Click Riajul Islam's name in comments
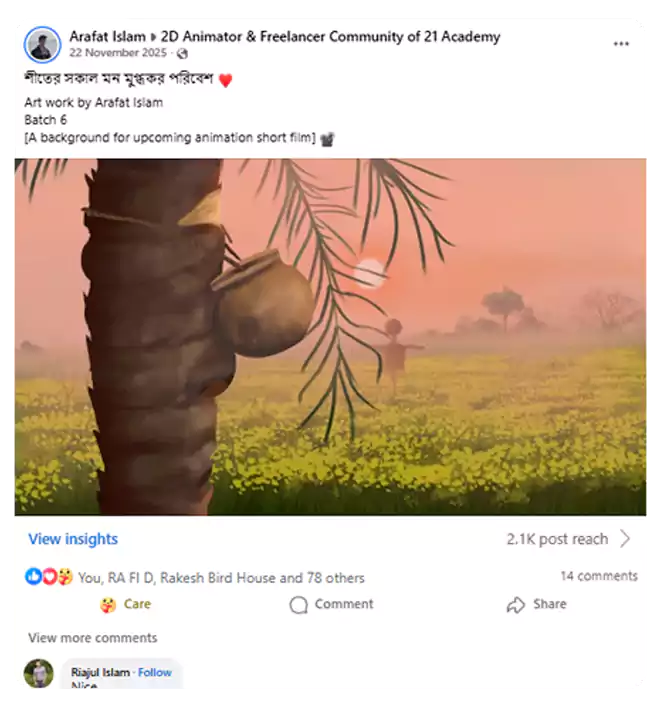The image size is (661, 714). pos(100,672)
